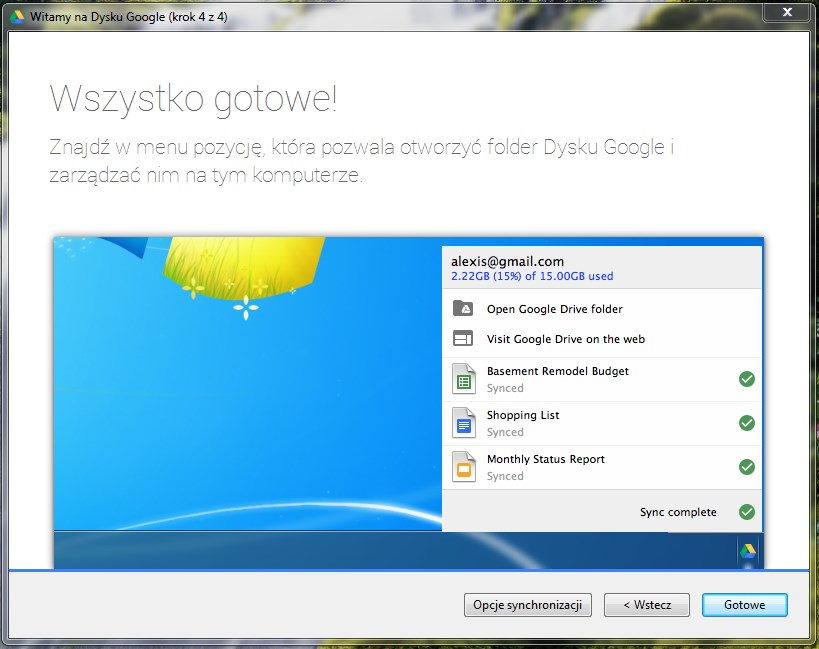Click the check mark beside Shopping List
Image resolution: width=819 pixels, height=649 pixels.
point(747,423)
